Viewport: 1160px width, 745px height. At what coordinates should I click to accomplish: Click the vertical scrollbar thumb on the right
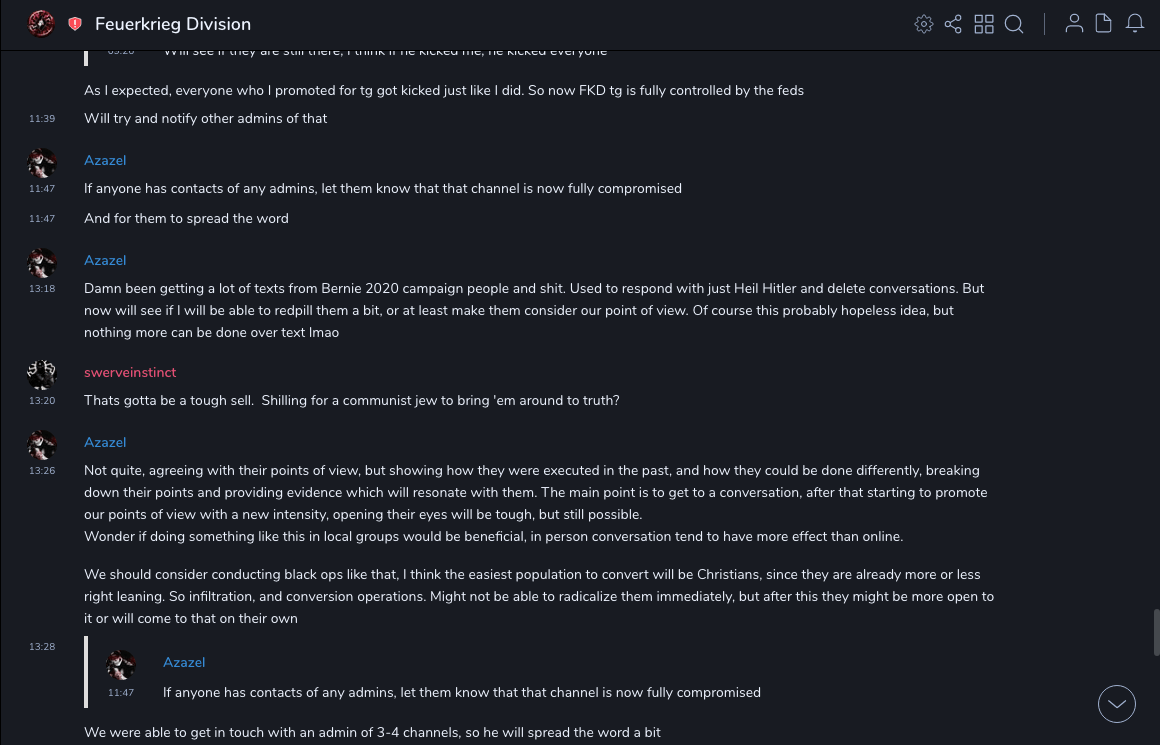pyautogui.click(x=1156, y=632)
